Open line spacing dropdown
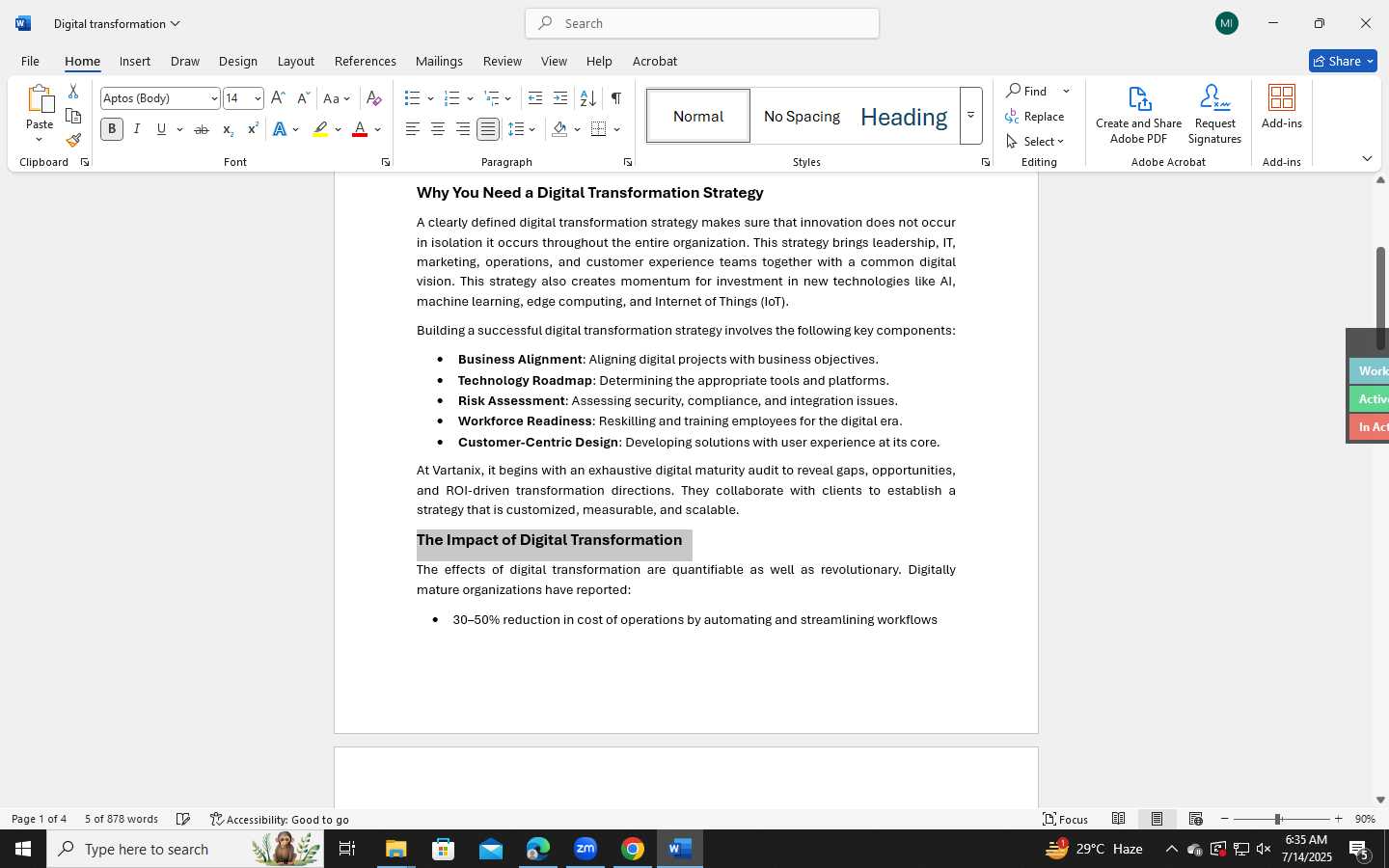Image resolution: width=1389 pixels, height=868 pixels. tap(522, 129)
